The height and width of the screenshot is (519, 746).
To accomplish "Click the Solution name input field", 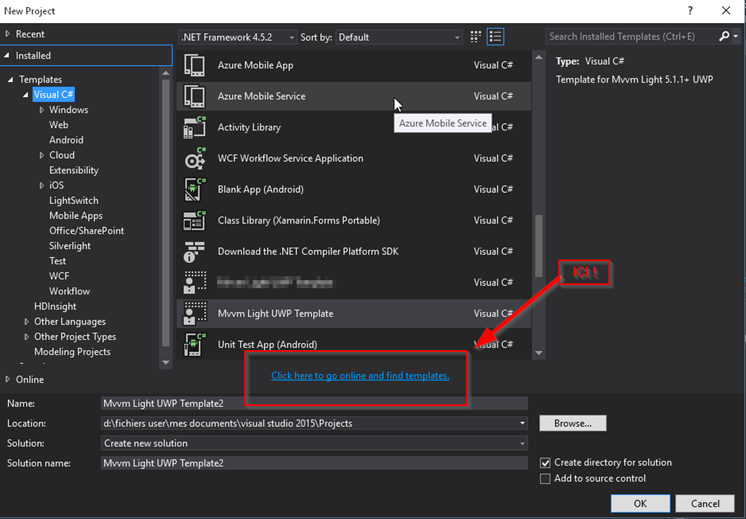I will coord(314,463).
